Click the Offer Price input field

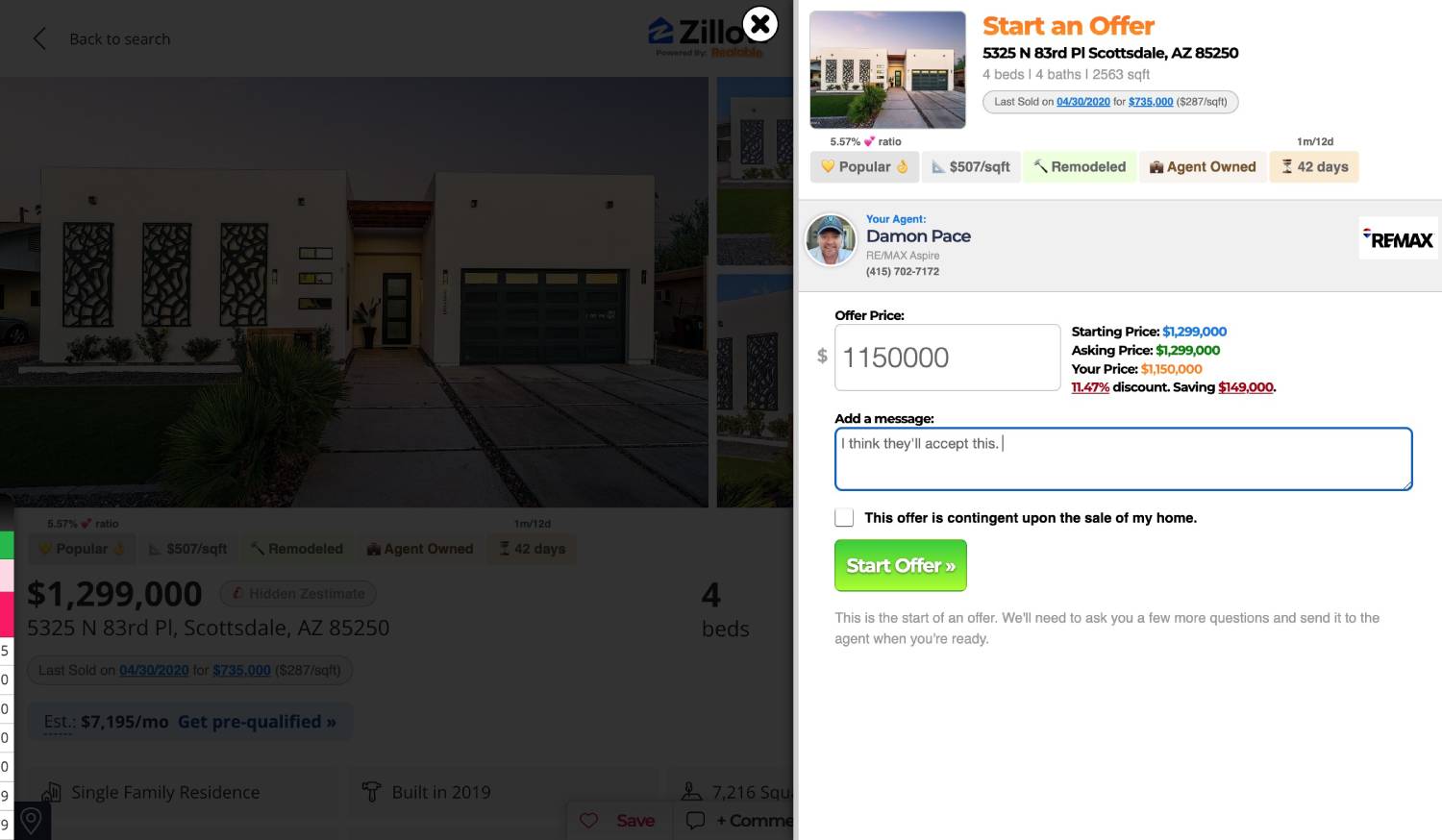pos(947,358)
